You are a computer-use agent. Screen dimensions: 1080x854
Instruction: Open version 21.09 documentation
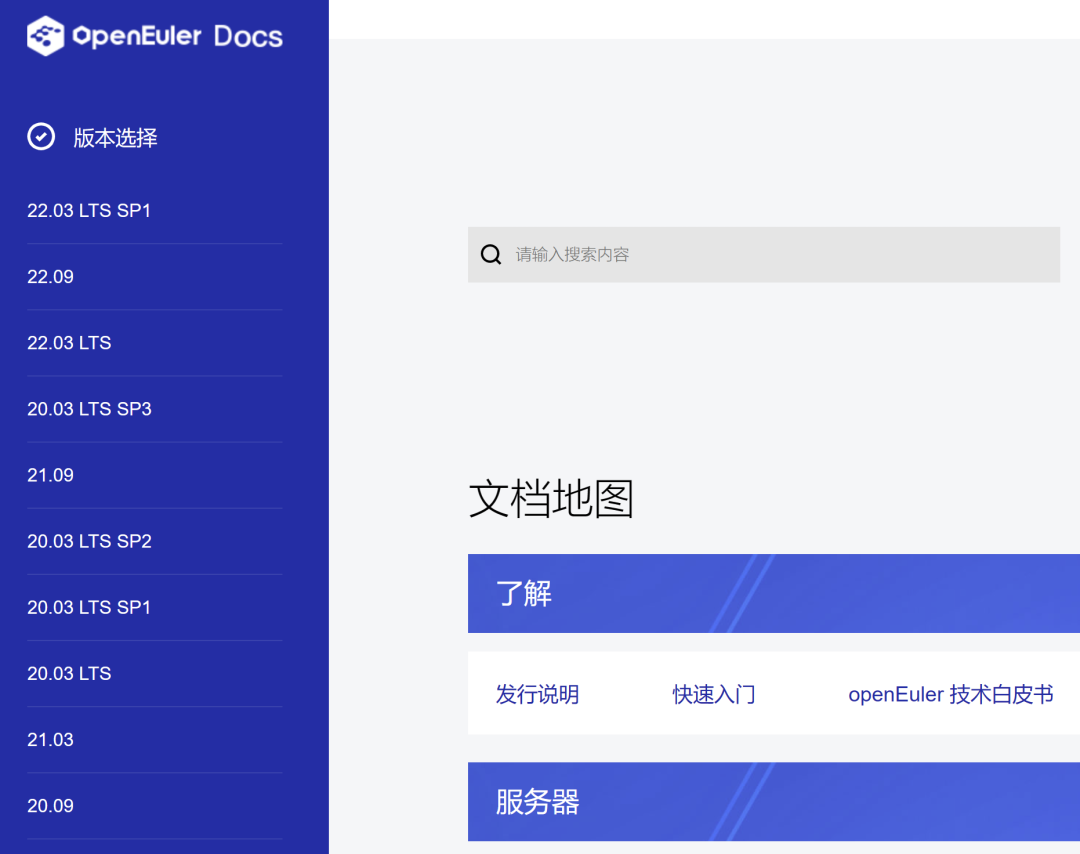click(x=51, y=474)
